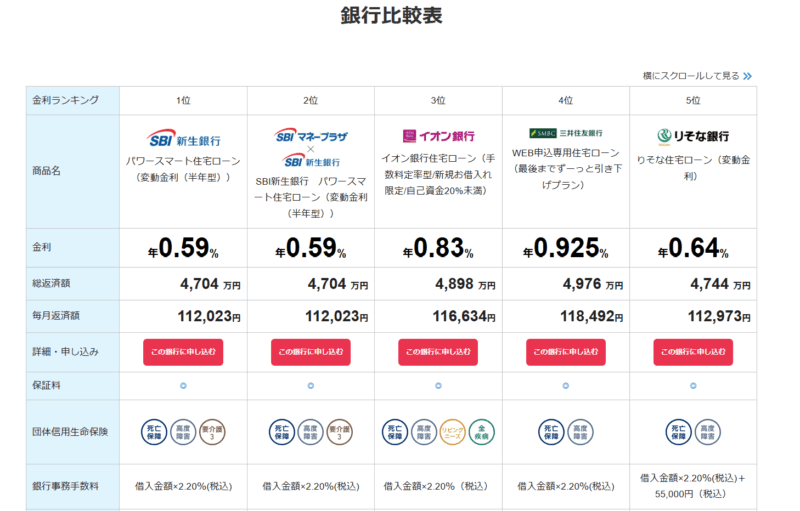This screenshot has width=800, height=511.
Task: Apply to りそな銀行 via red button
Action: 692,352
